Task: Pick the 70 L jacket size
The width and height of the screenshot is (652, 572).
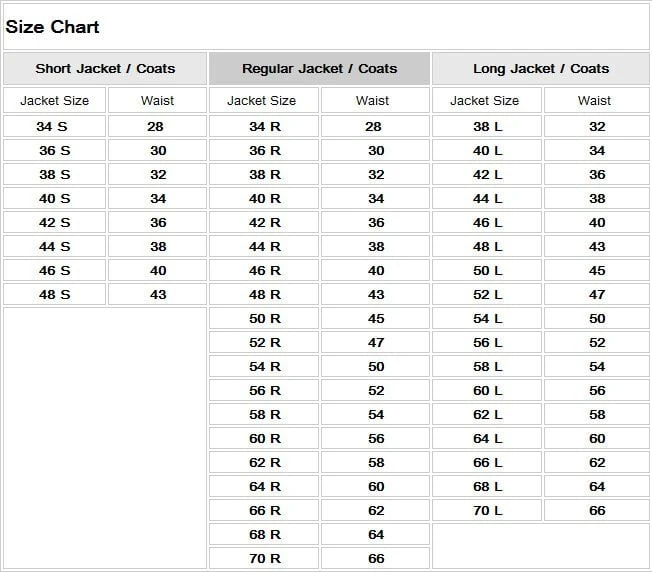Action: tap(488, 511)
